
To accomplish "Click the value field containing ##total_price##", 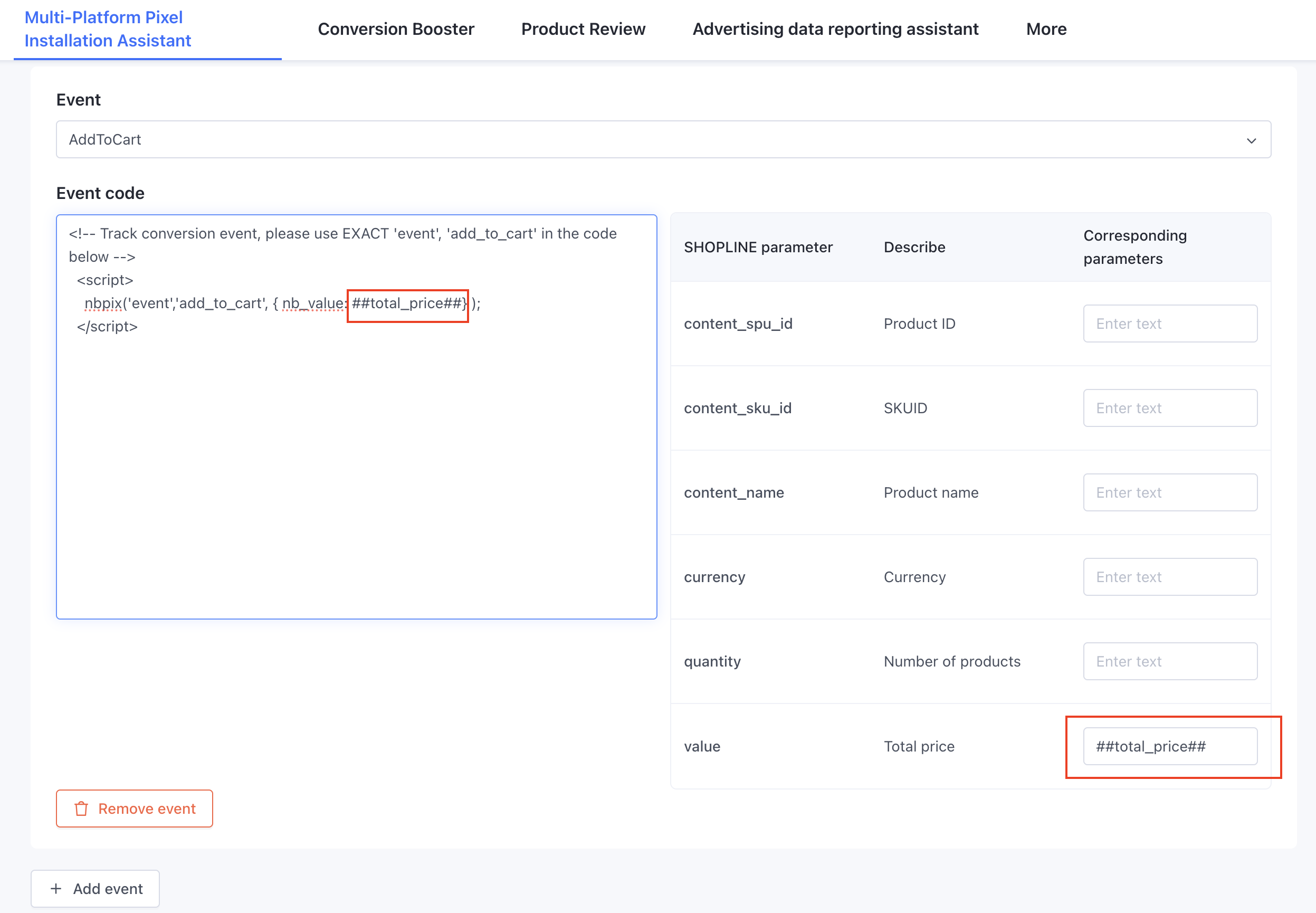I will point(1170,746).
